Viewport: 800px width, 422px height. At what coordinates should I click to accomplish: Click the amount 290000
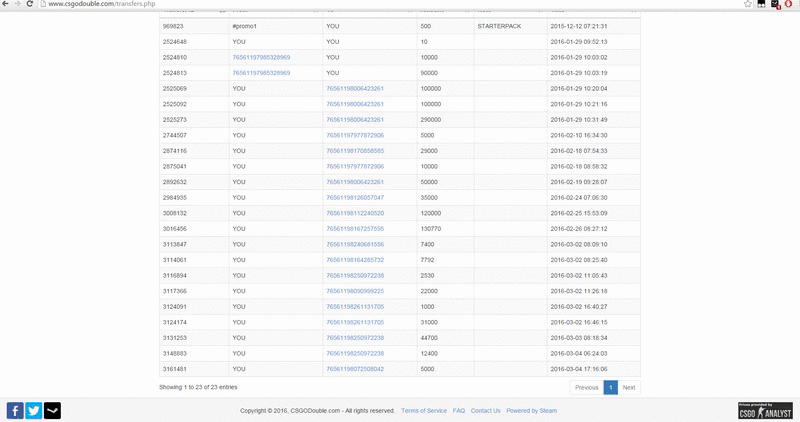pyautogui.click(x=431, y=119)
